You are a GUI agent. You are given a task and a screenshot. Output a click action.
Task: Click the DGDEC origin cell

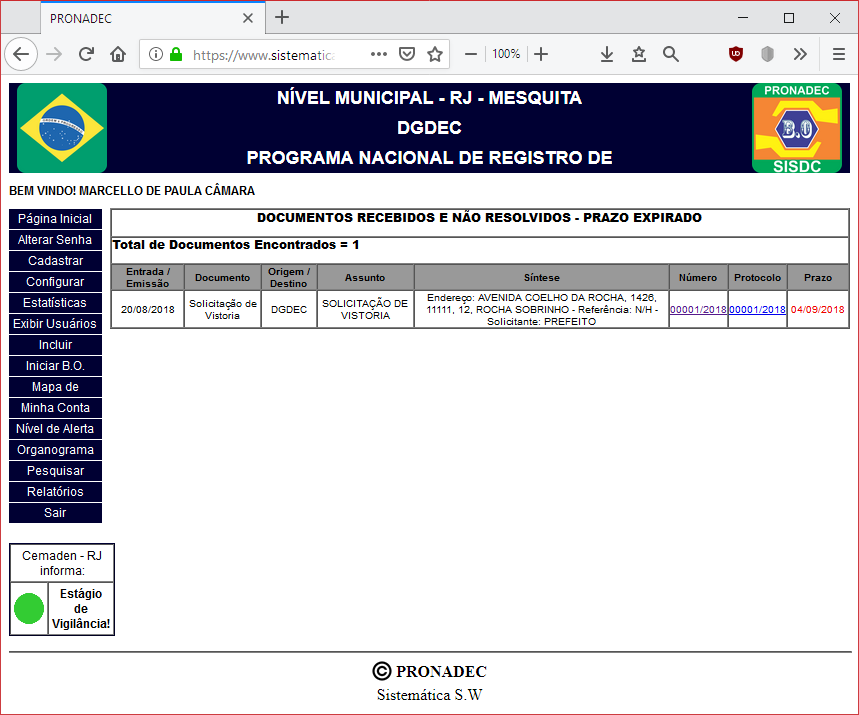[289, 310]
